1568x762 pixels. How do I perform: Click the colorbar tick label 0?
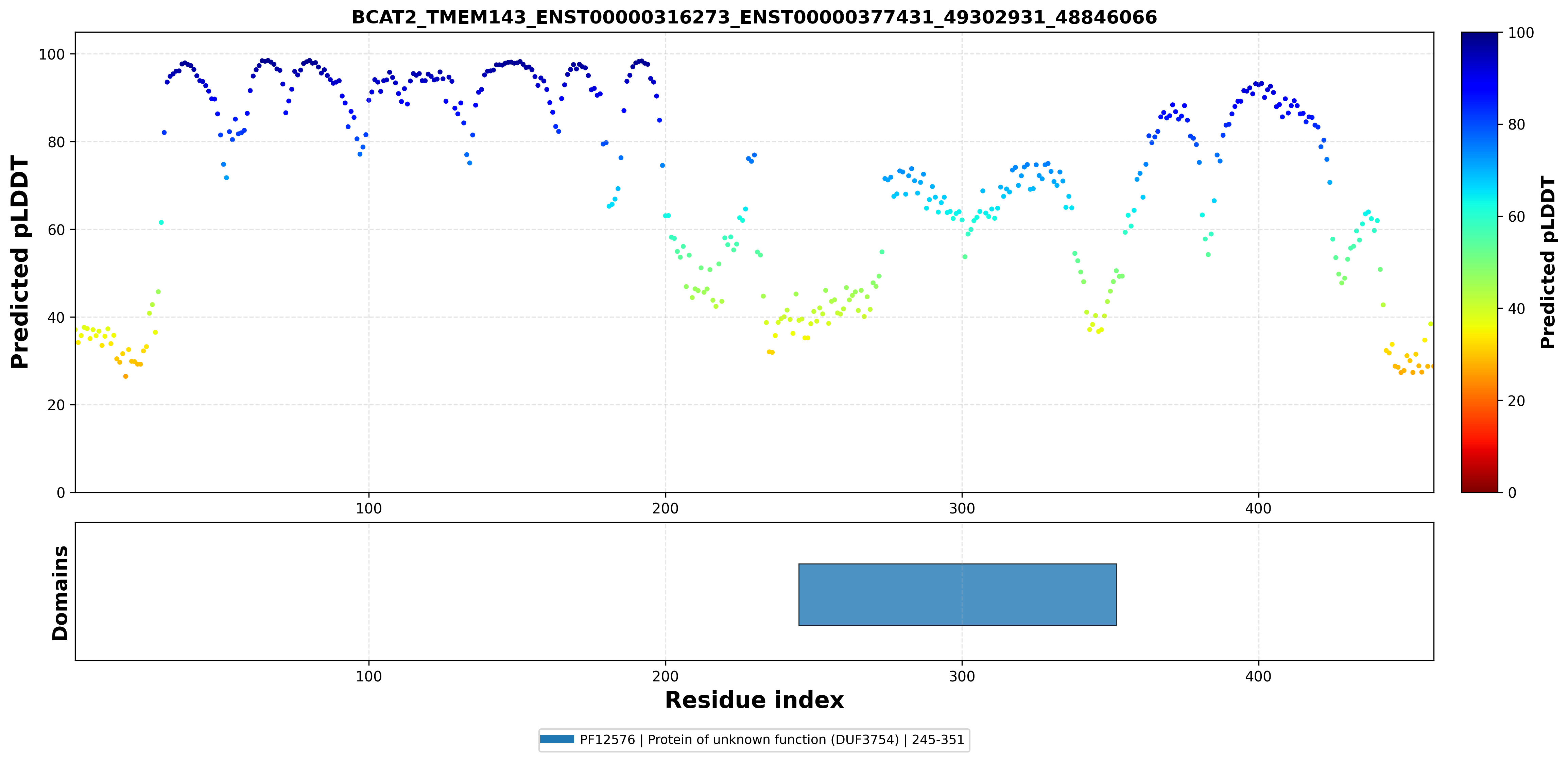pyautogui.click(x=1512, y=492)
